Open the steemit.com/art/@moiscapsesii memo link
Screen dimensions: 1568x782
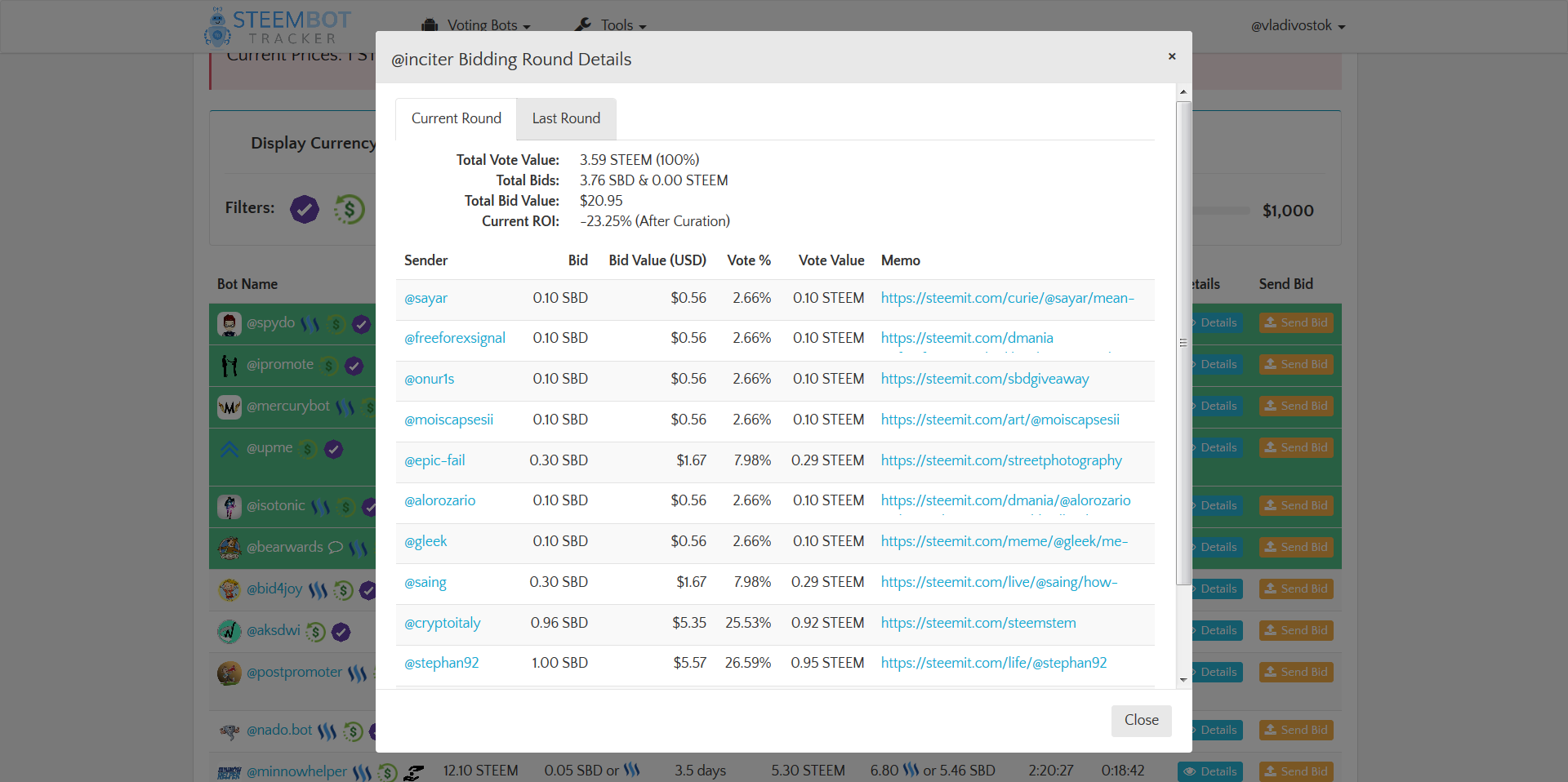tap(1000, 420)
